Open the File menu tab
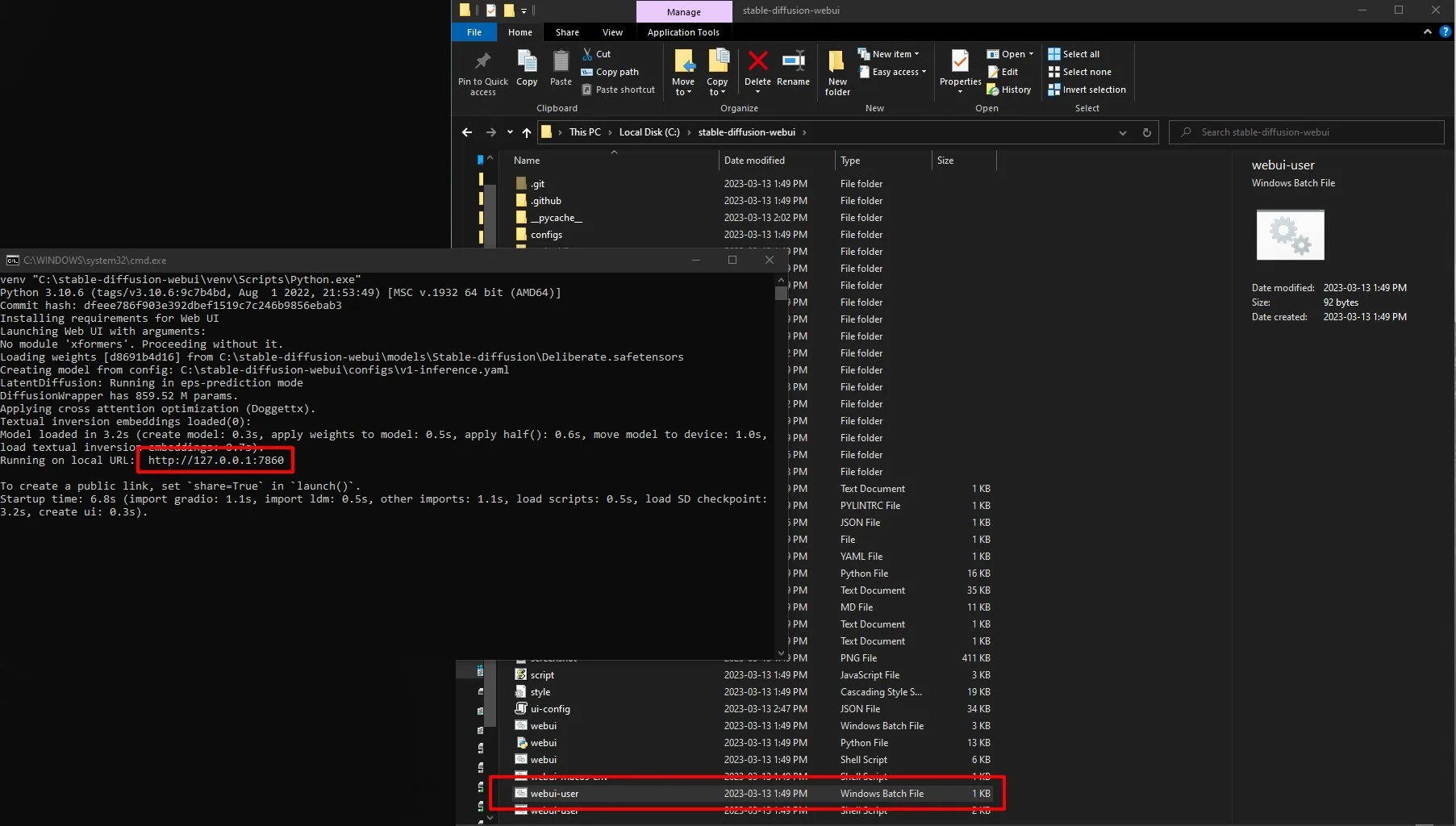Screen dimensions: 1456x826 point(474,32)
